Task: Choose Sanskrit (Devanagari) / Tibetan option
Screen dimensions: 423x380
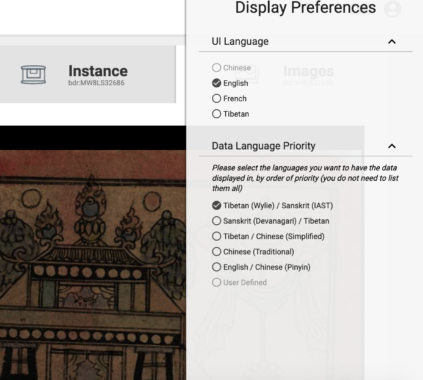Action: tap(216, 221)
